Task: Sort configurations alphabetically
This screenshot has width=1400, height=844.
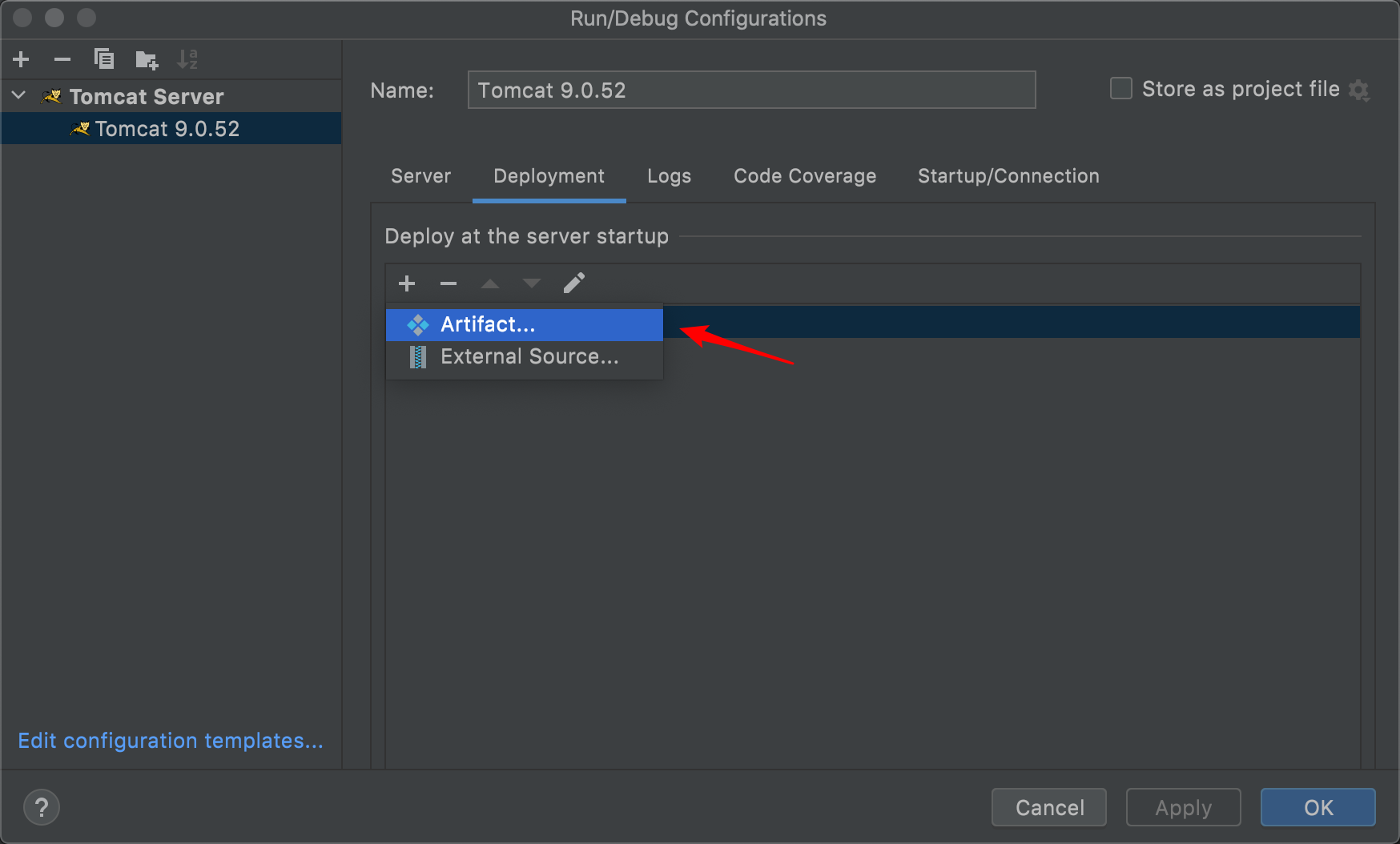Action: [x=187, y=59]
